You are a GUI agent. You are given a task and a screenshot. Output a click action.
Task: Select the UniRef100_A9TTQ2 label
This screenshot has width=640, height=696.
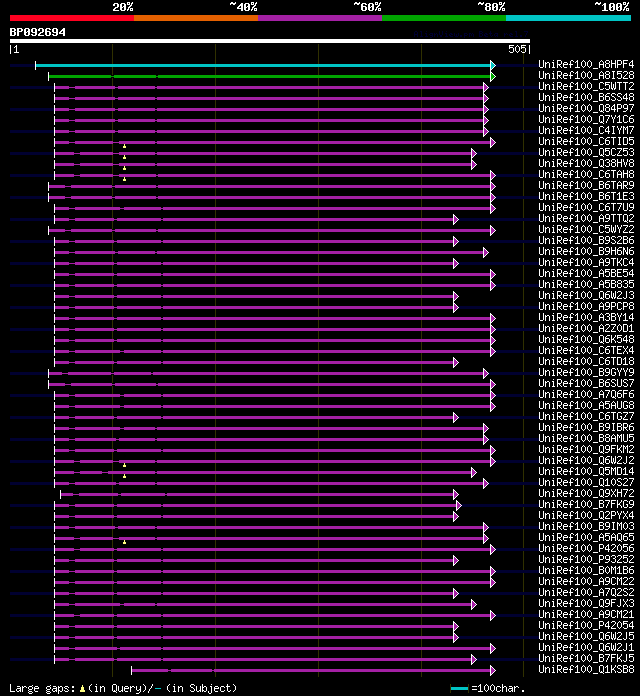(586, 218)
